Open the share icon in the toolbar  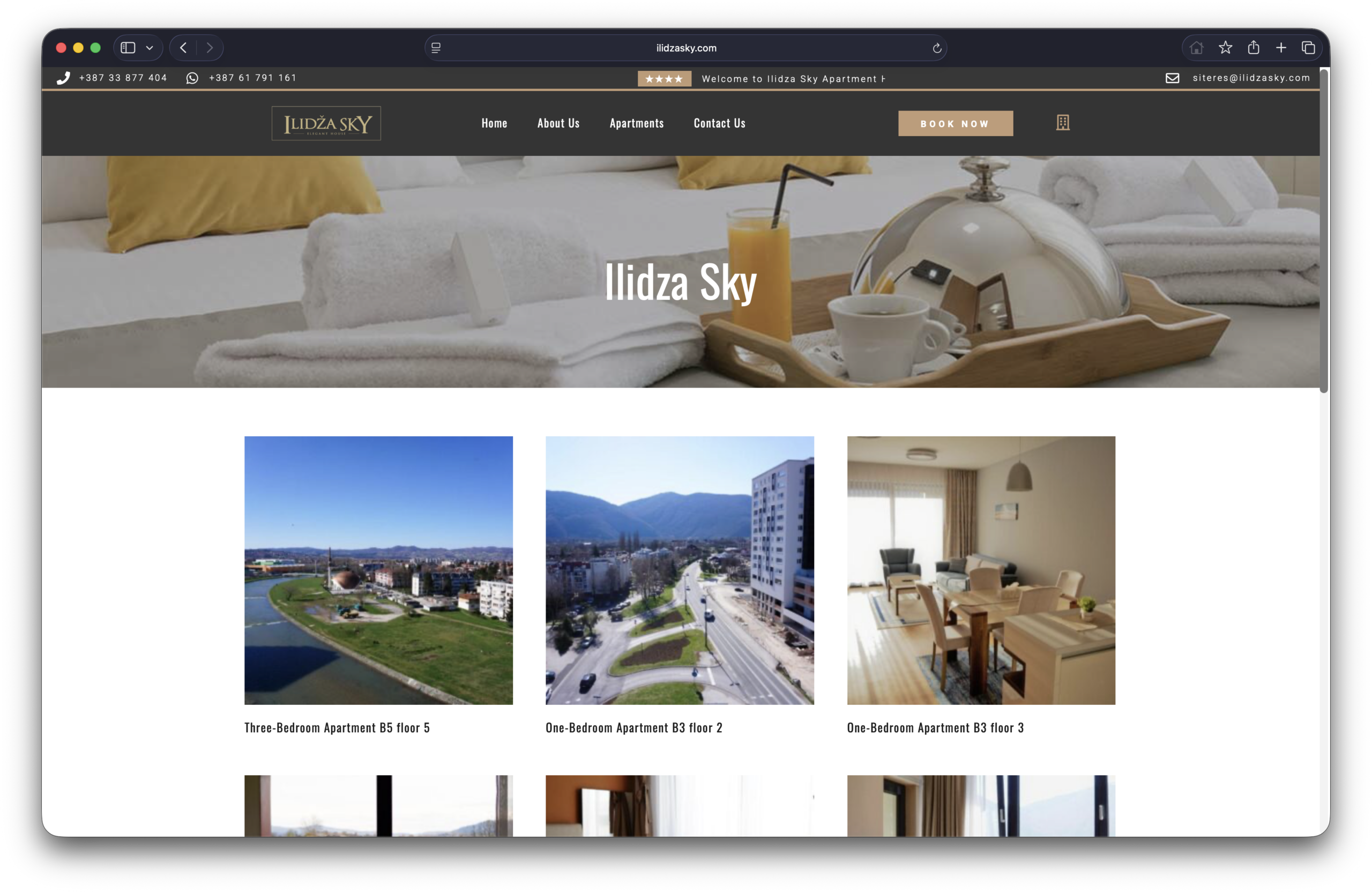1253,48
